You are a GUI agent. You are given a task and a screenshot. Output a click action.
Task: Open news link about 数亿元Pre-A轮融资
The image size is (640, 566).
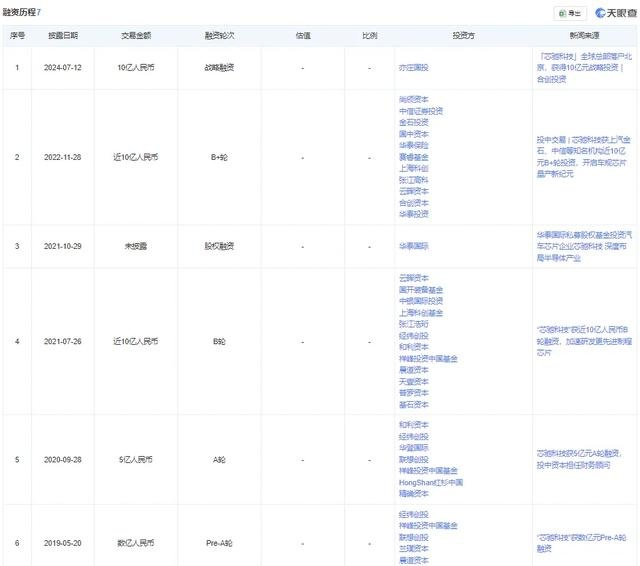coord(581,543)
